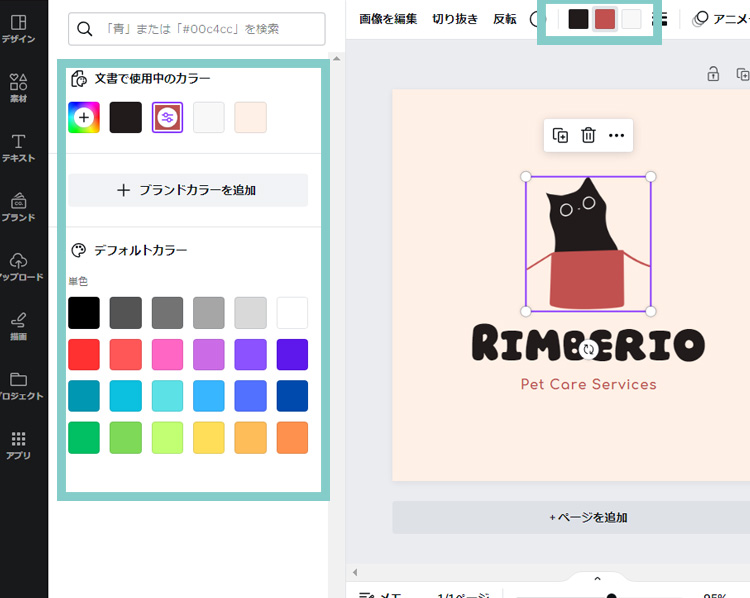Click the red color chip in toolbar

point(605,19)
